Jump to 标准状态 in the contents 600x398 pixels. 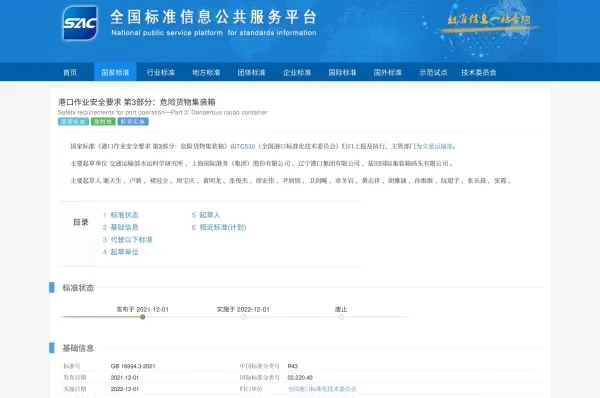pyautogui.click(x=121, y=215)
